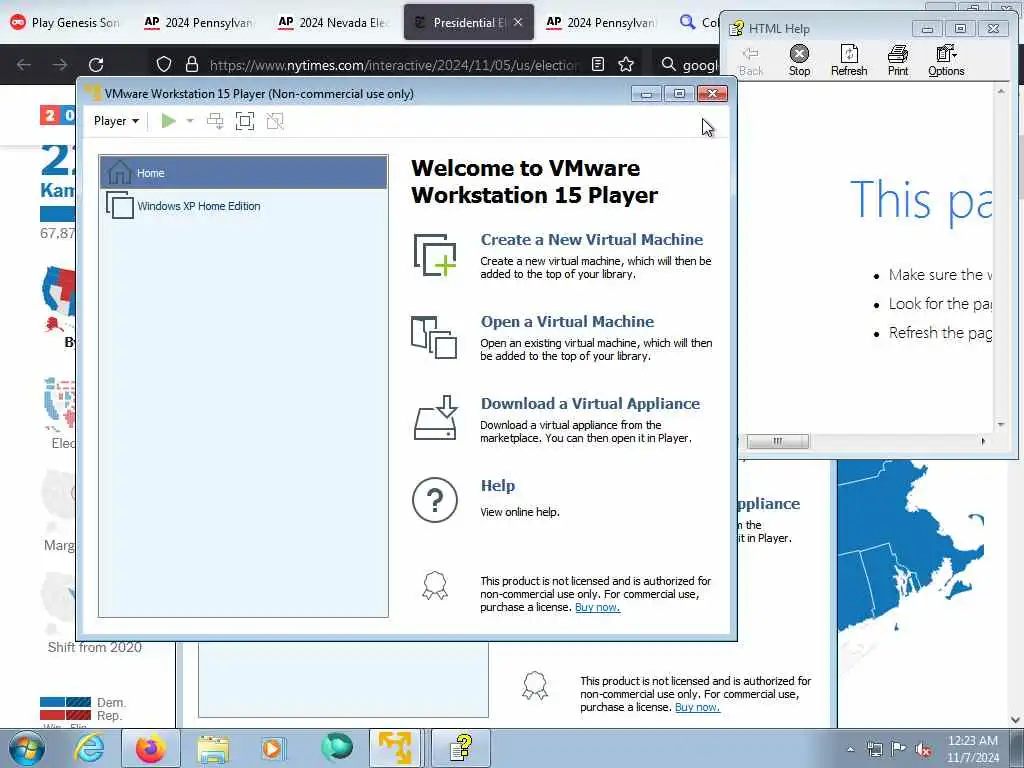Open the Player menu in VMware
Screen dimensions: 1024x768
[x=116, y=121]
